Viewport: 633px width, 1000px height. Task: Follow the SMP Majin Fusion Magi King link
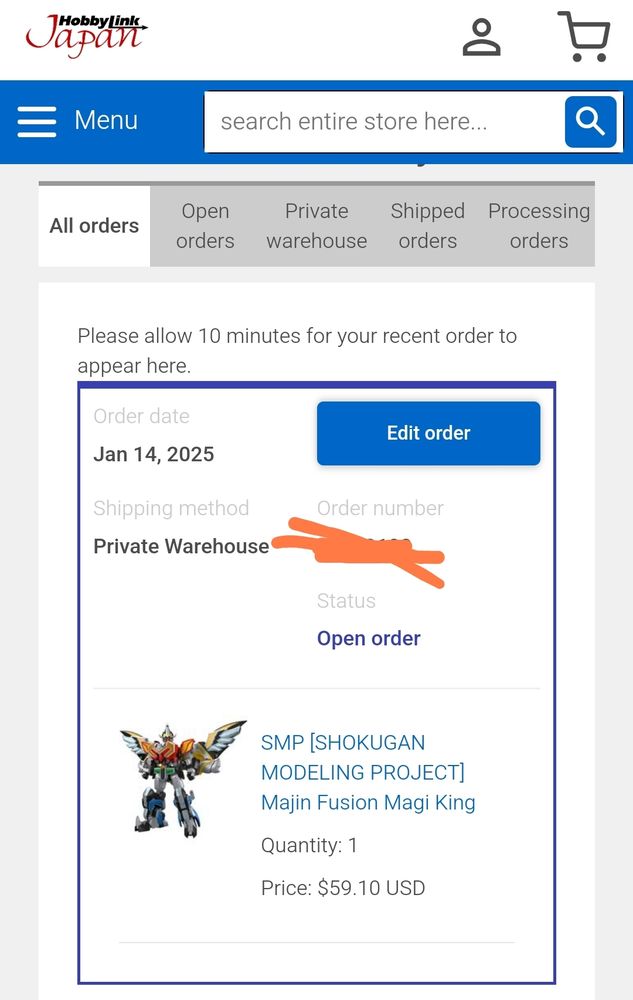click(368, 772)
